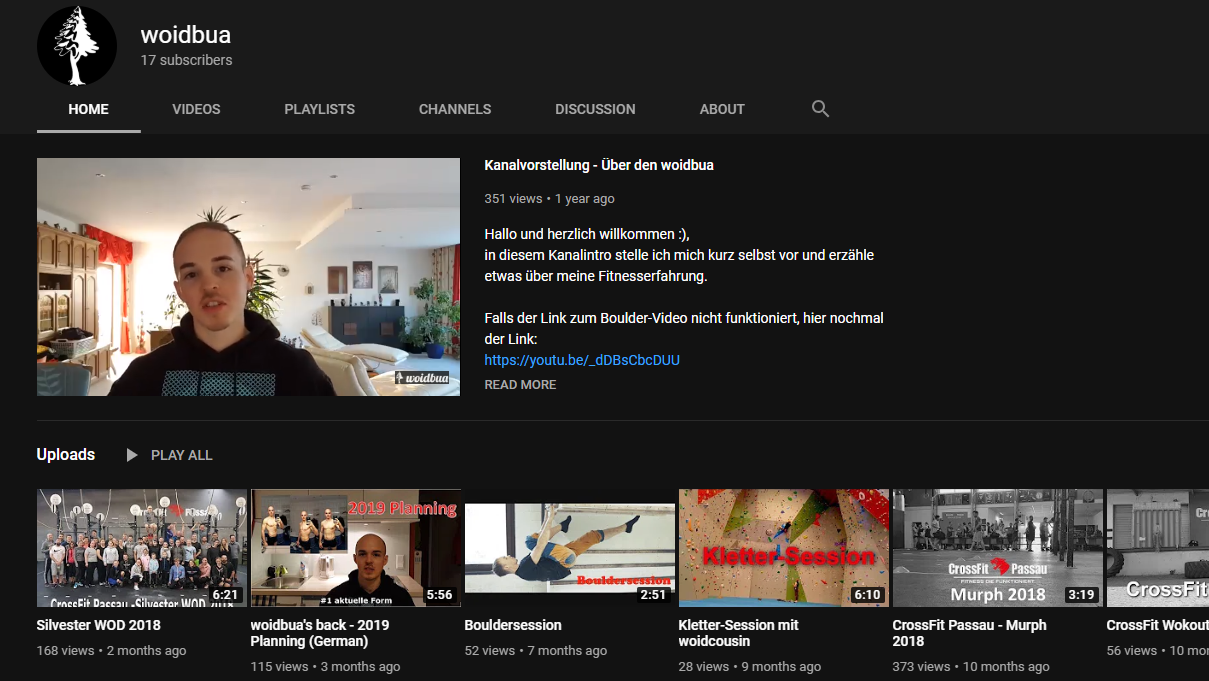Expand description with READ MORE
The width and height of the screenshot is (1209, 681).
(520, 385)
